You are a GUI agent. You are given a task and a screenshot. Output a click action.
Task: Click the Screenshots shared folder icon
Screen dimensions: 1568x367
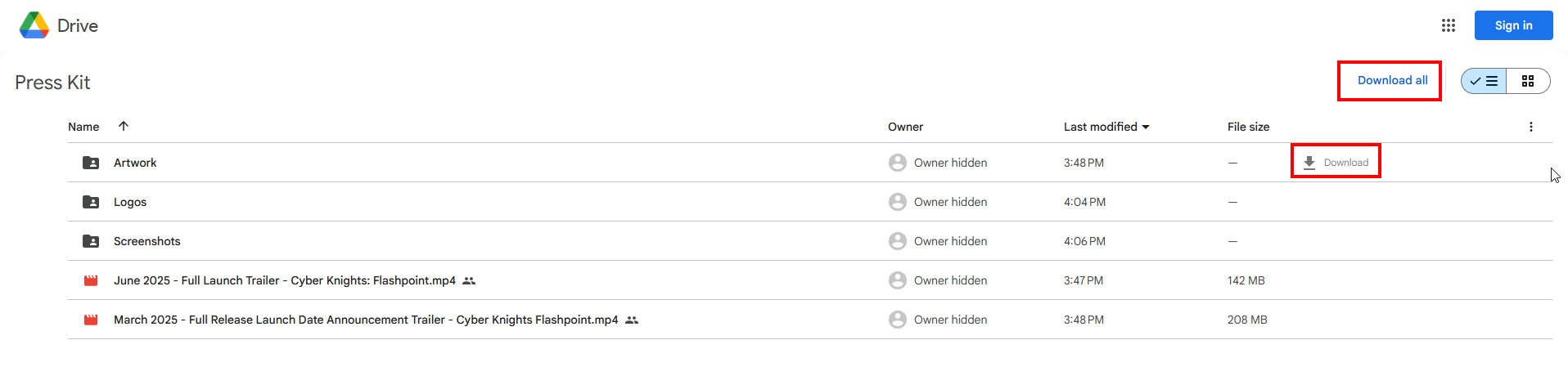[91, 241]
